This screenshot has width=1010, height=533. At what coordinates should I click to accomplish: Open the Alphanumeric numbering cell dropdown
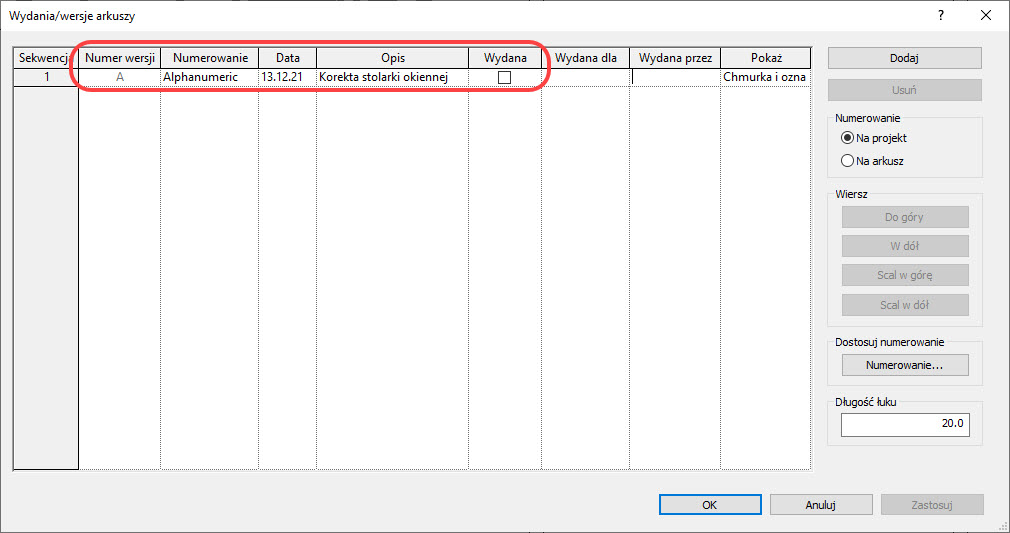pyautogui.click(x=209, y=77)
